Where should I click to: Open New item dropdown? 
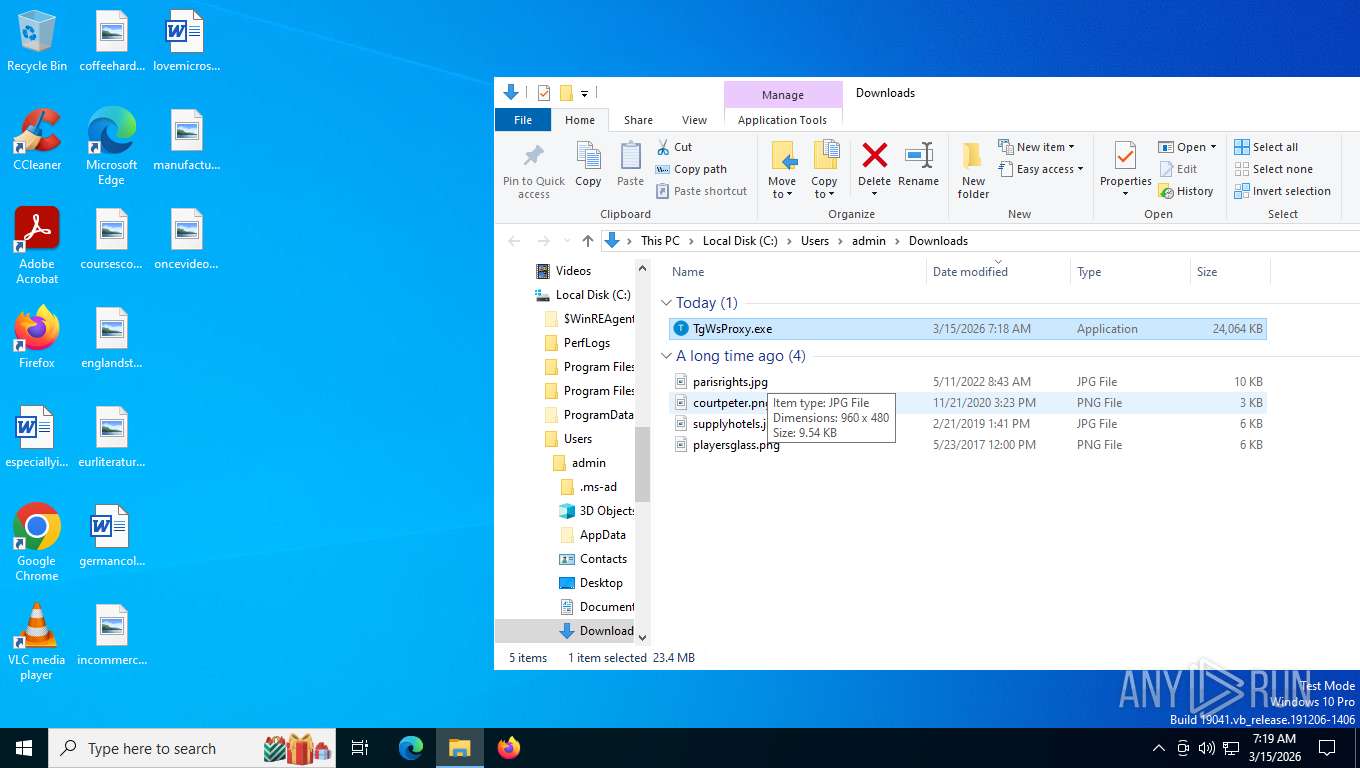click(x=1037, y=147)
